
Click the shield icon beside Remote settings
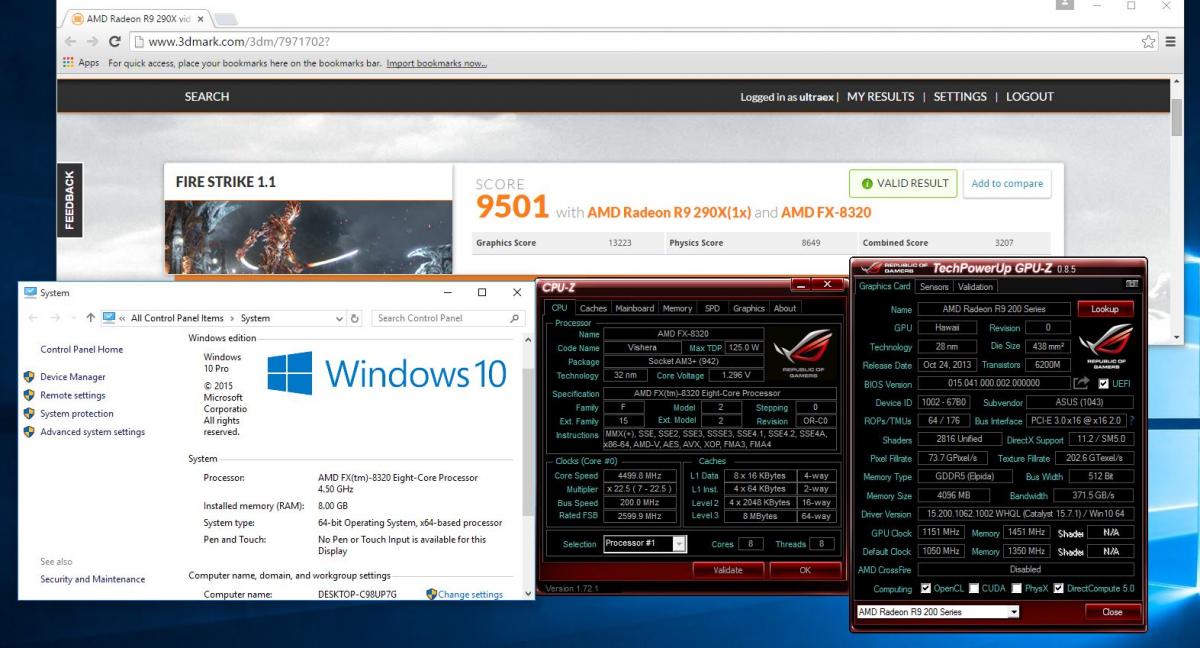point(30,395)
